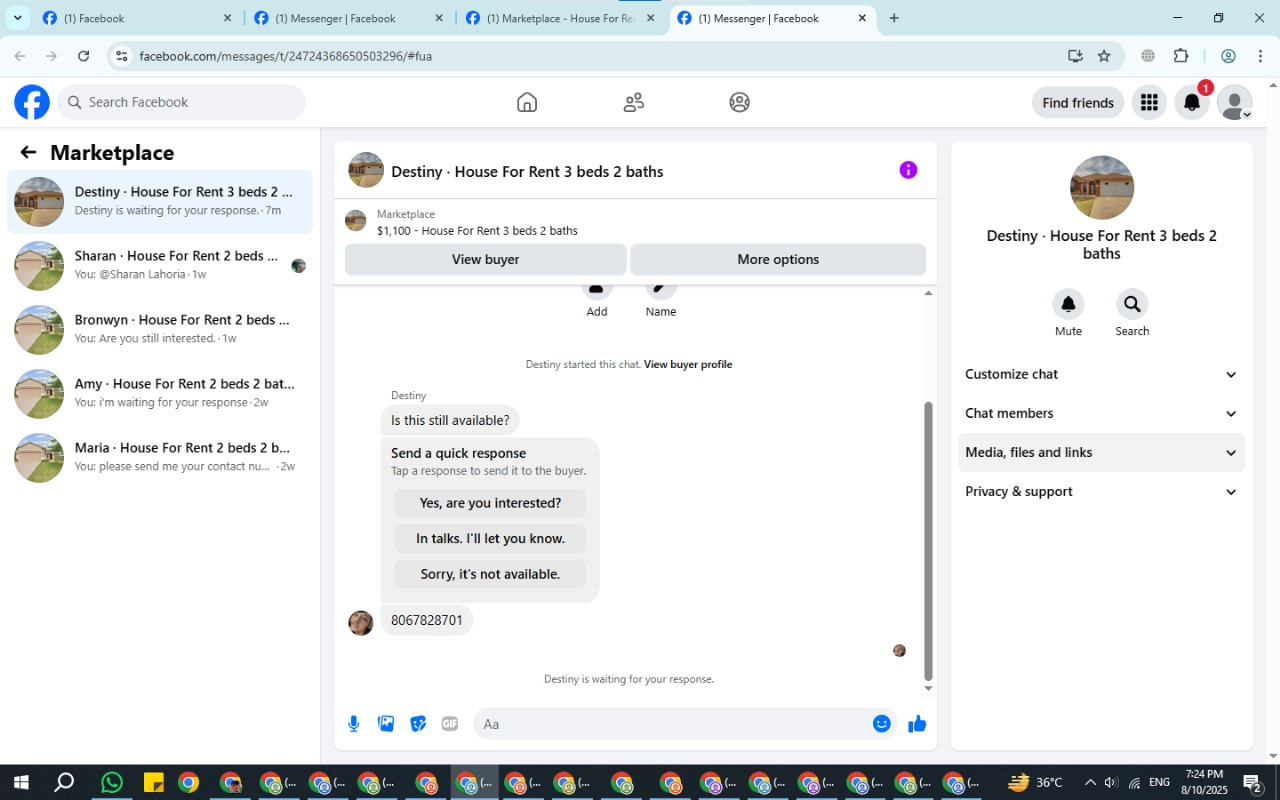1280x800 pixels.
Task: Expand Chat members section
Action: tap(1101, 413)
